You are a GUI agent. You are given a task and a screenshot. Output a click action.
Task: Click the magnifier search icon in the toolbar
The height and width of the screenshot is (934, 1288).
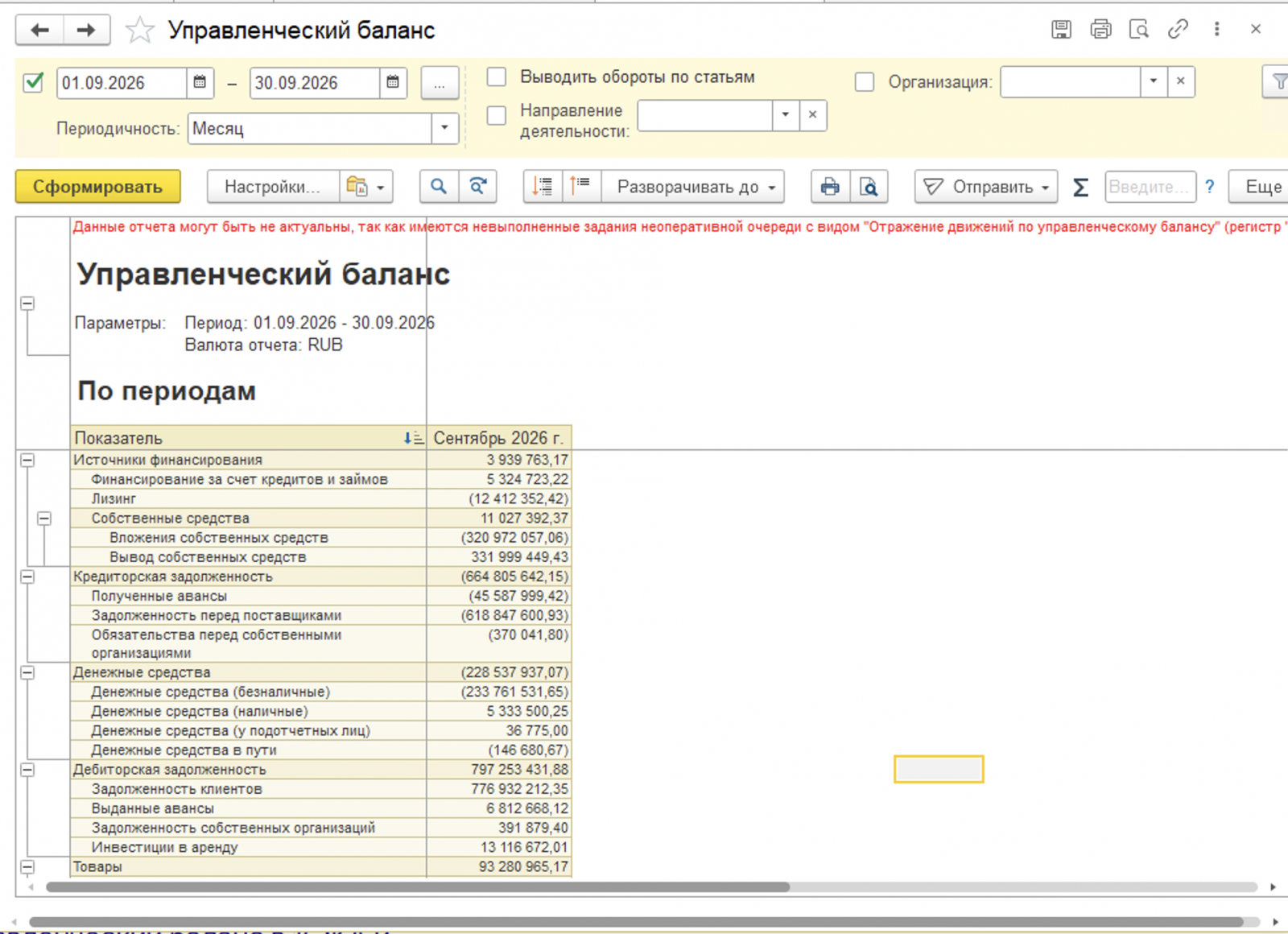[x=439, y=187]
